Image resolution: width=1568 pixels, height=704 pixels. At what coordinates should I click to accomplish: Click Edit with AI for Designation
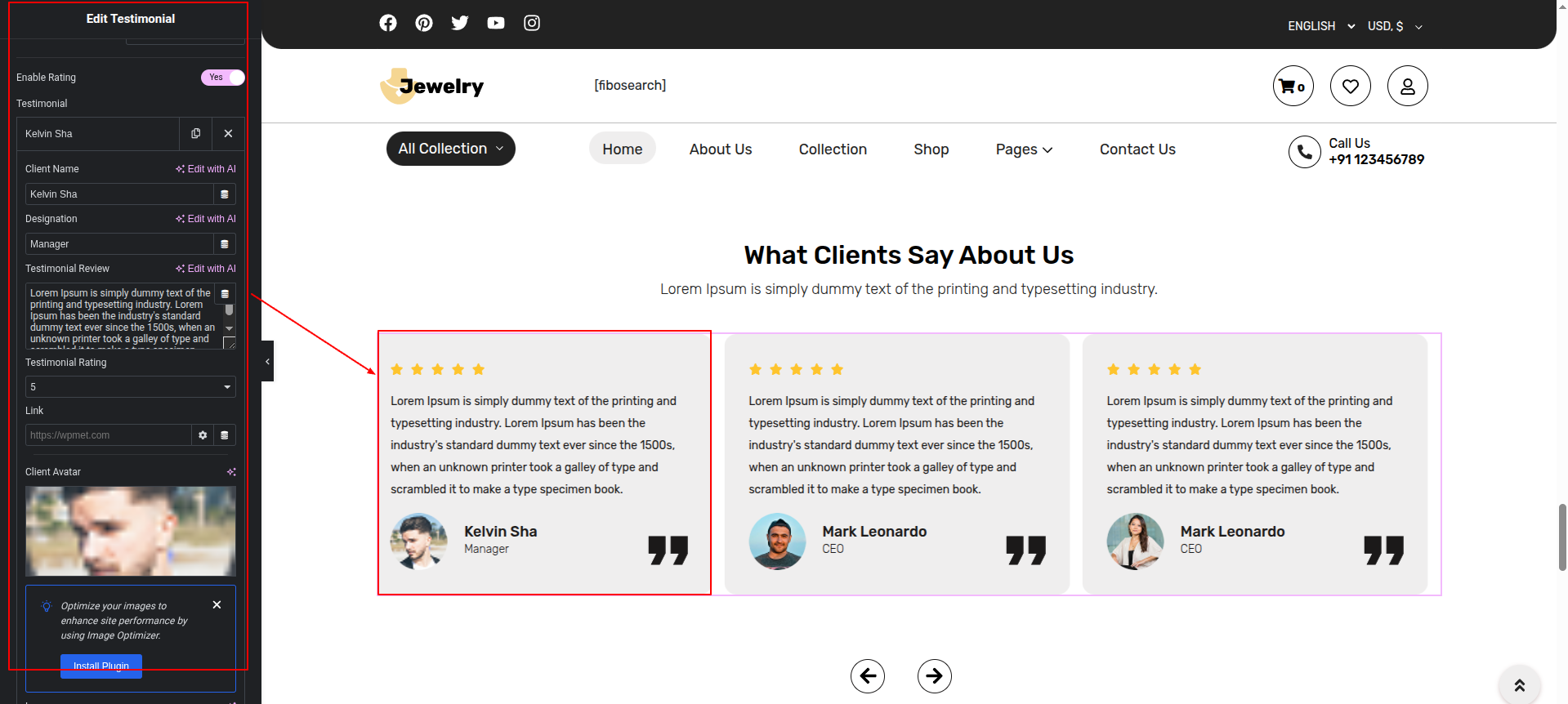[x=206, y=219]
